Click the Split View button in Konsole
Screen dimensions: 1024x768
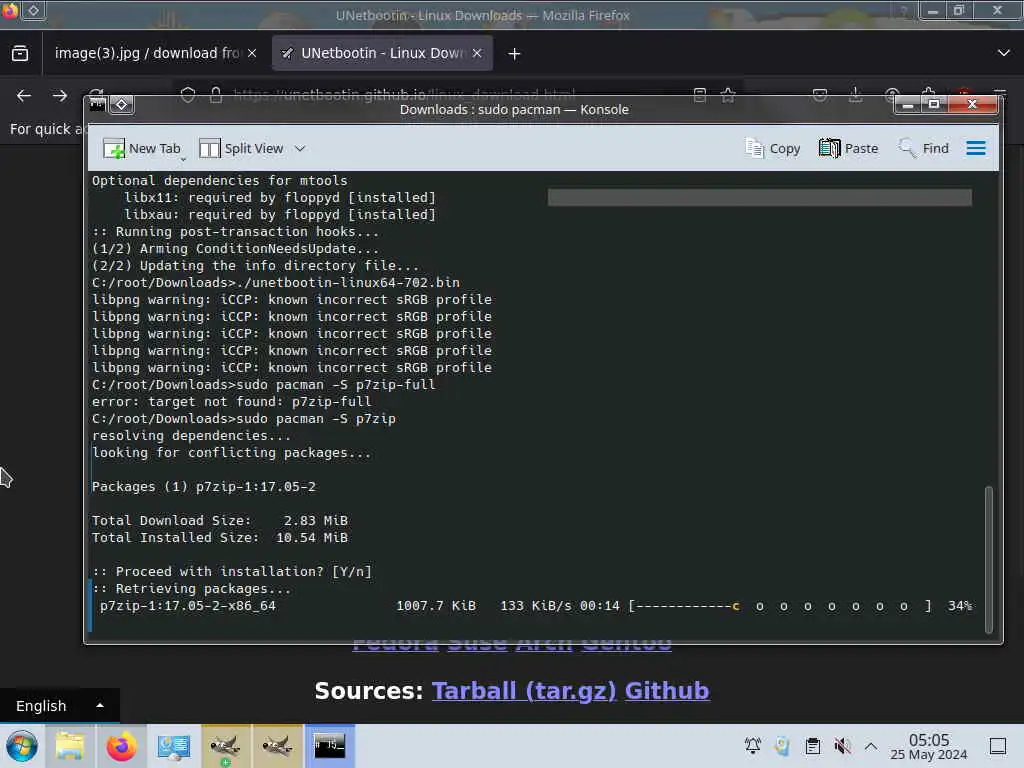tap(241, 148)
